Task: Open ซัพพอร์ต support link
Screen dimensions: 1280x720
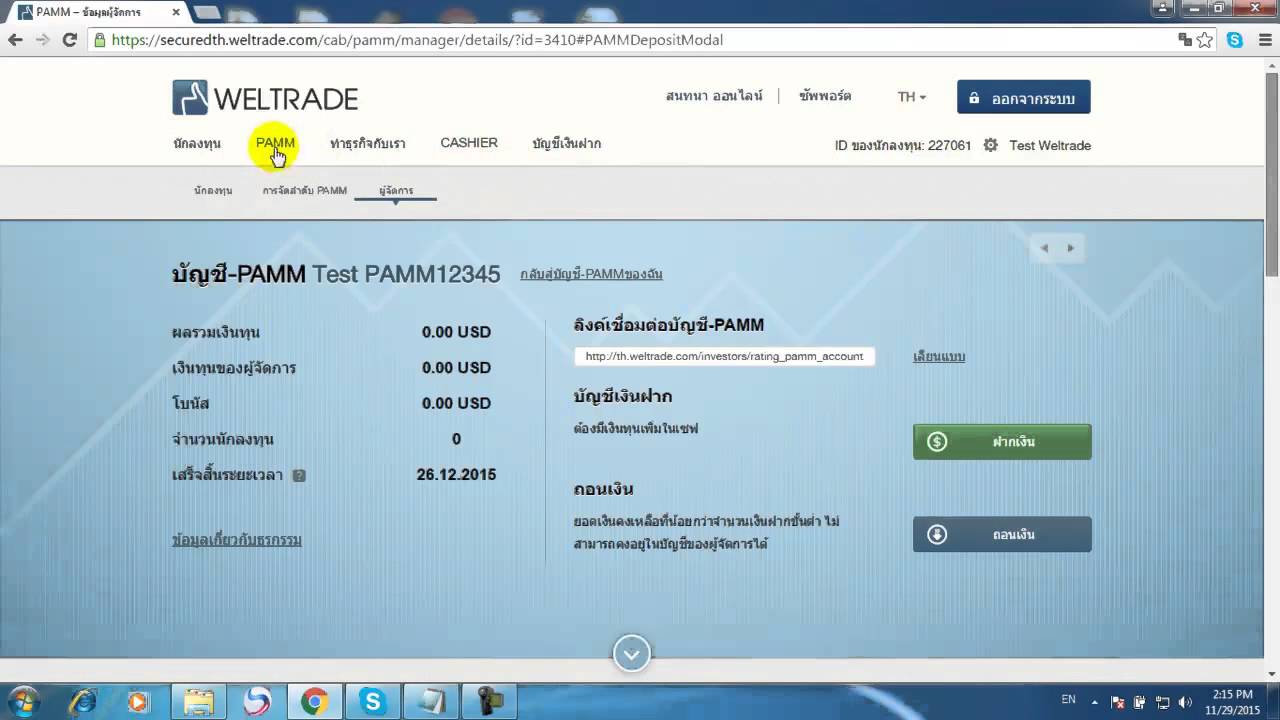Action: (x=825, y=97)
